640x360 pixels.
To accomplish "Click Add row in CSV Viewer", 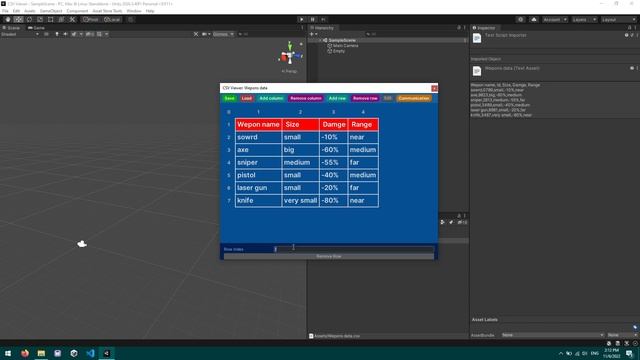I will pyautogui.click(x=337, y=98).
